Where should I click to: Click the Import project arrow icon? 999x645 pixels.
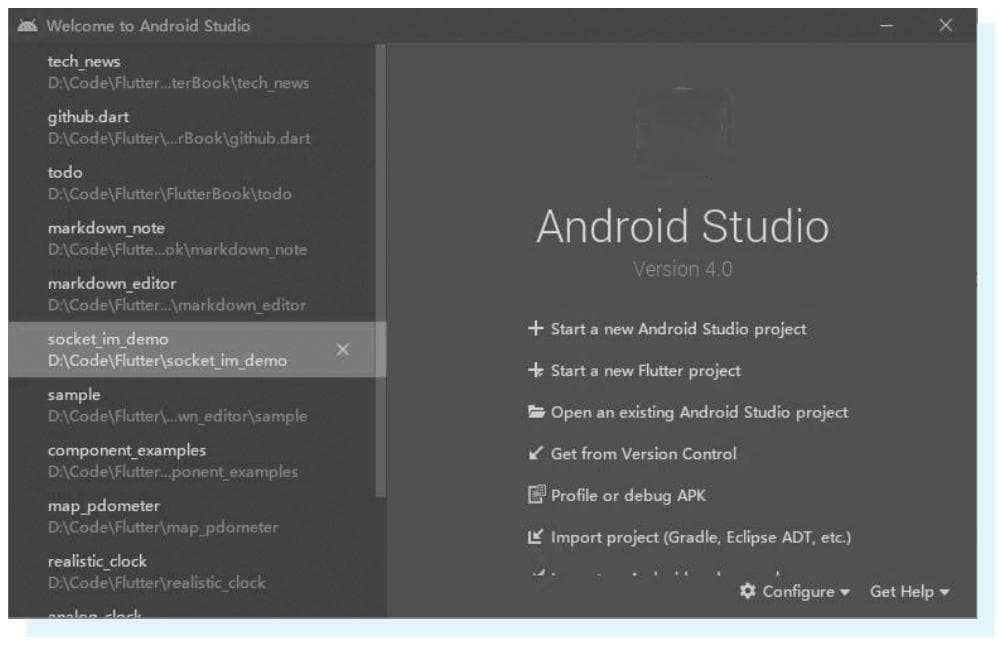point(535,537)
